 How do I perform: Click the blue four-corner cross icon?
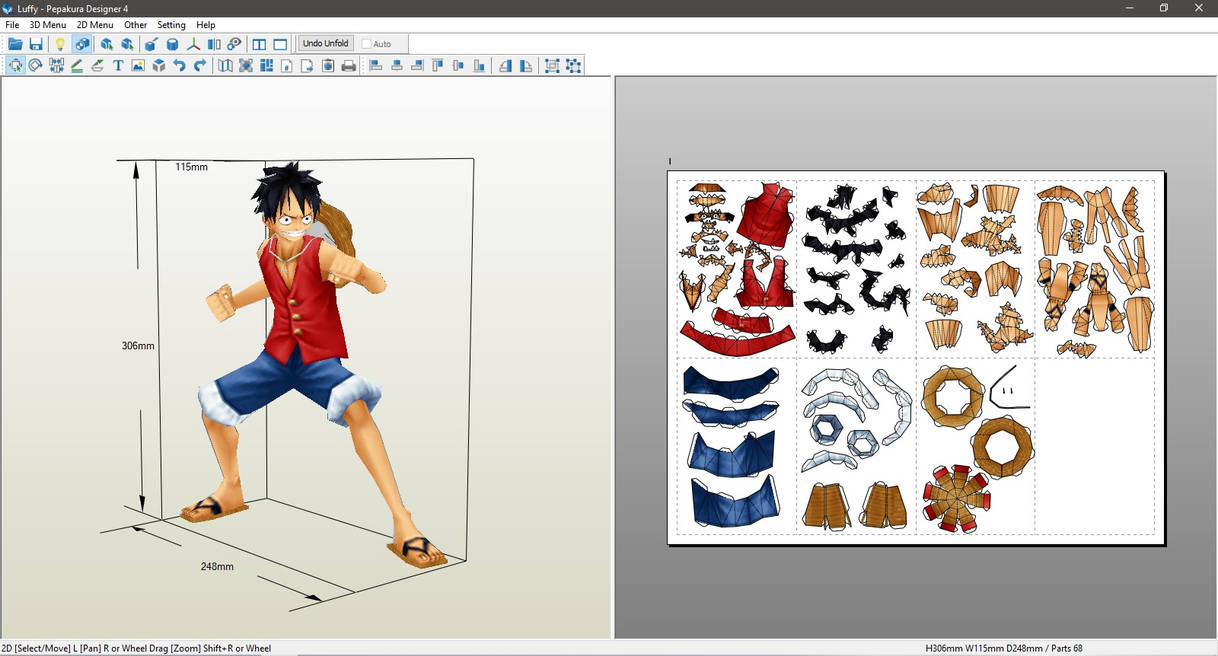(246, 66)
